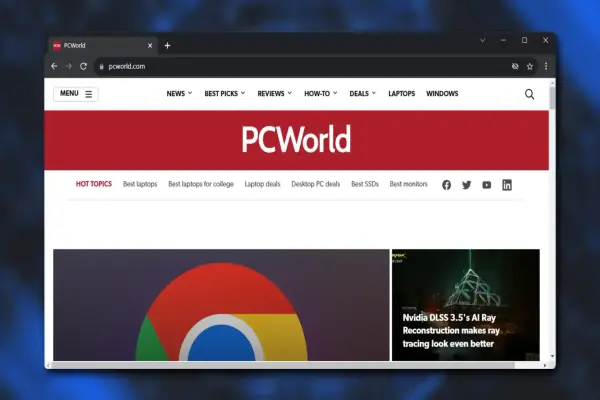Click the browser forward arrow
The width and height of the screenshot is (600, 400).
[68, 66]
